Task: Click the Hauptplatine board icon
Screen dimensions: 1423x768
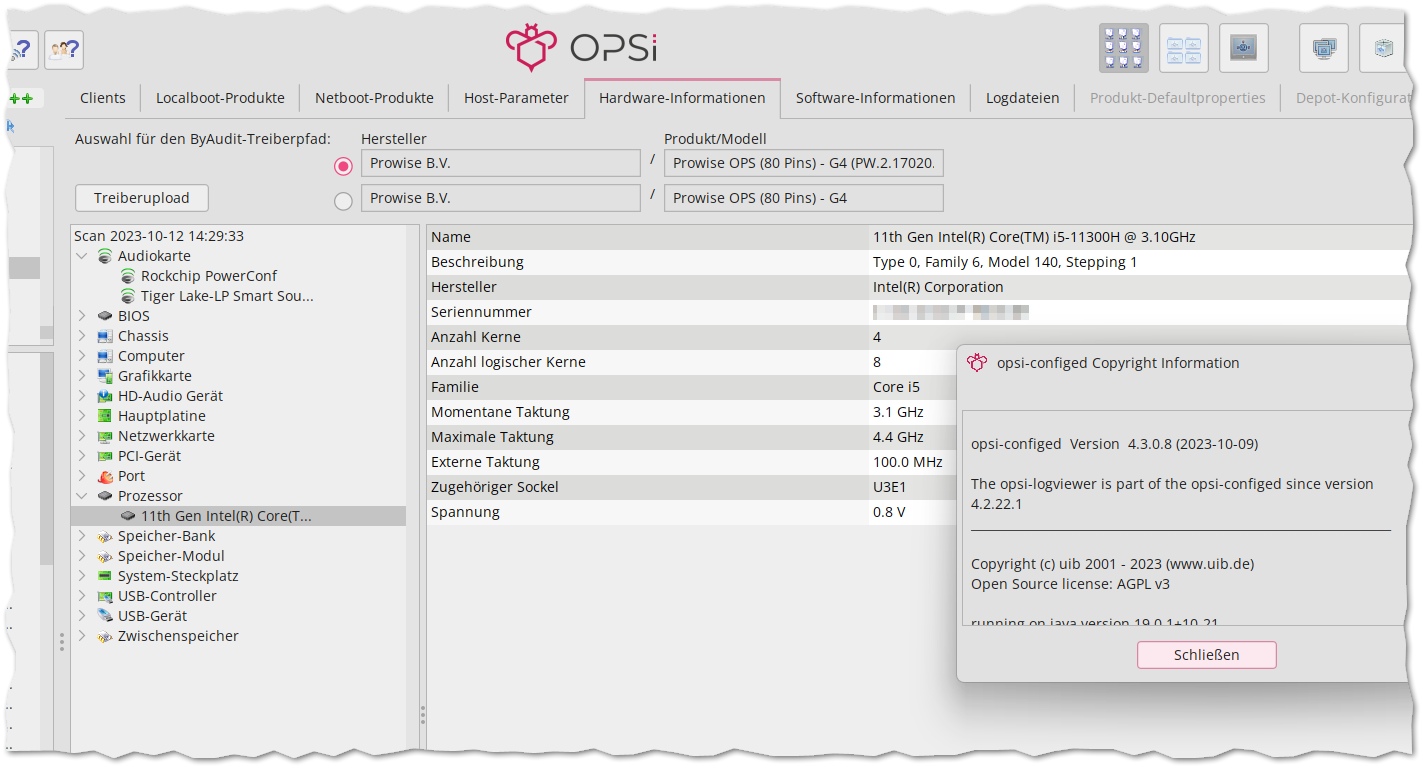Action: pos(105,416)
